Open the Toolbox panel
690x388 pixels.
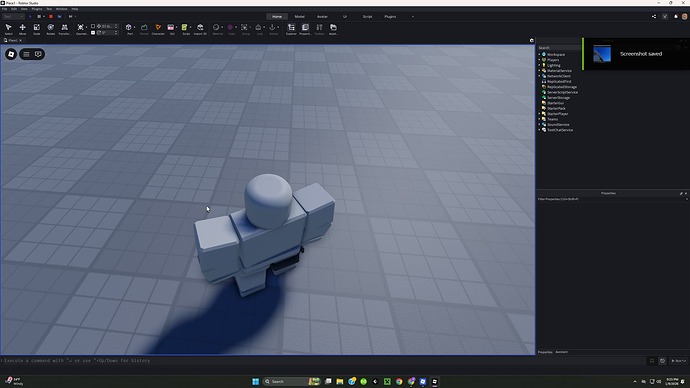pos(319,29)
